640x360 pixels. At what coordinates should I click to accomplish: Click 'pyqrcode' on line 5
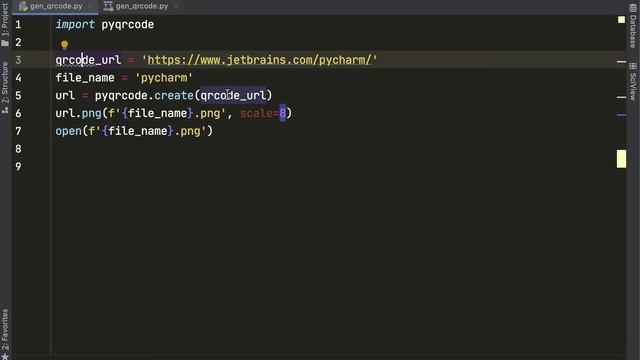(x=121, y=96)
